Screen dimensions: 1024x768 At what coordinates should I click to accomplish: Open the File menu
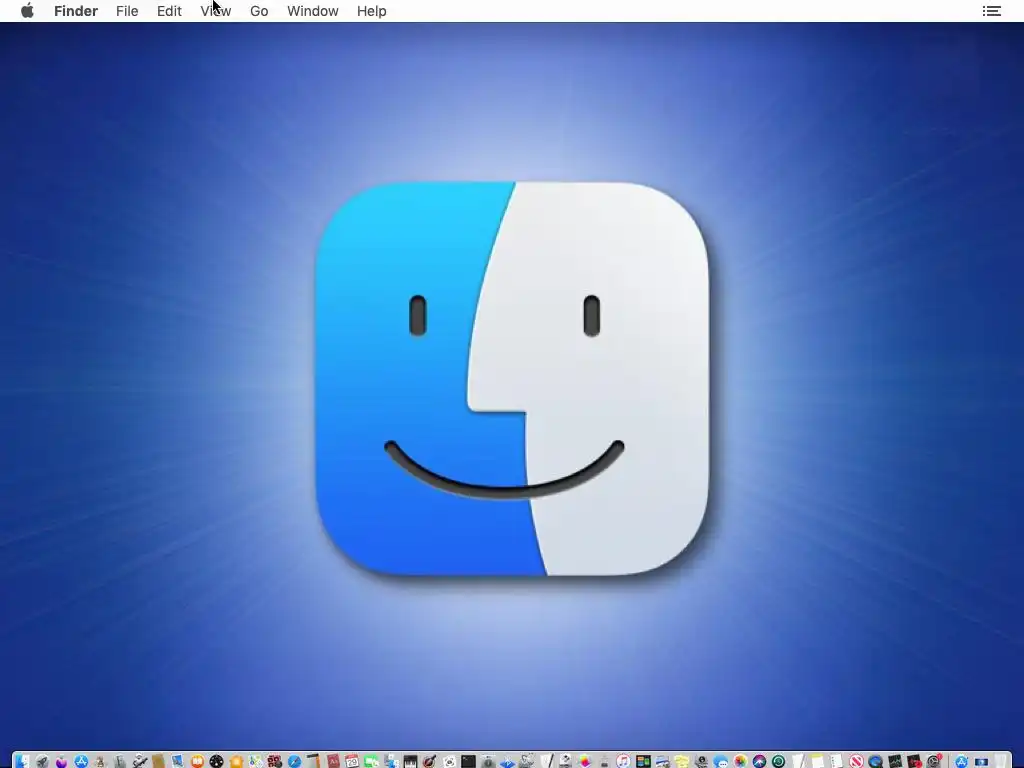tap(127, 11)
